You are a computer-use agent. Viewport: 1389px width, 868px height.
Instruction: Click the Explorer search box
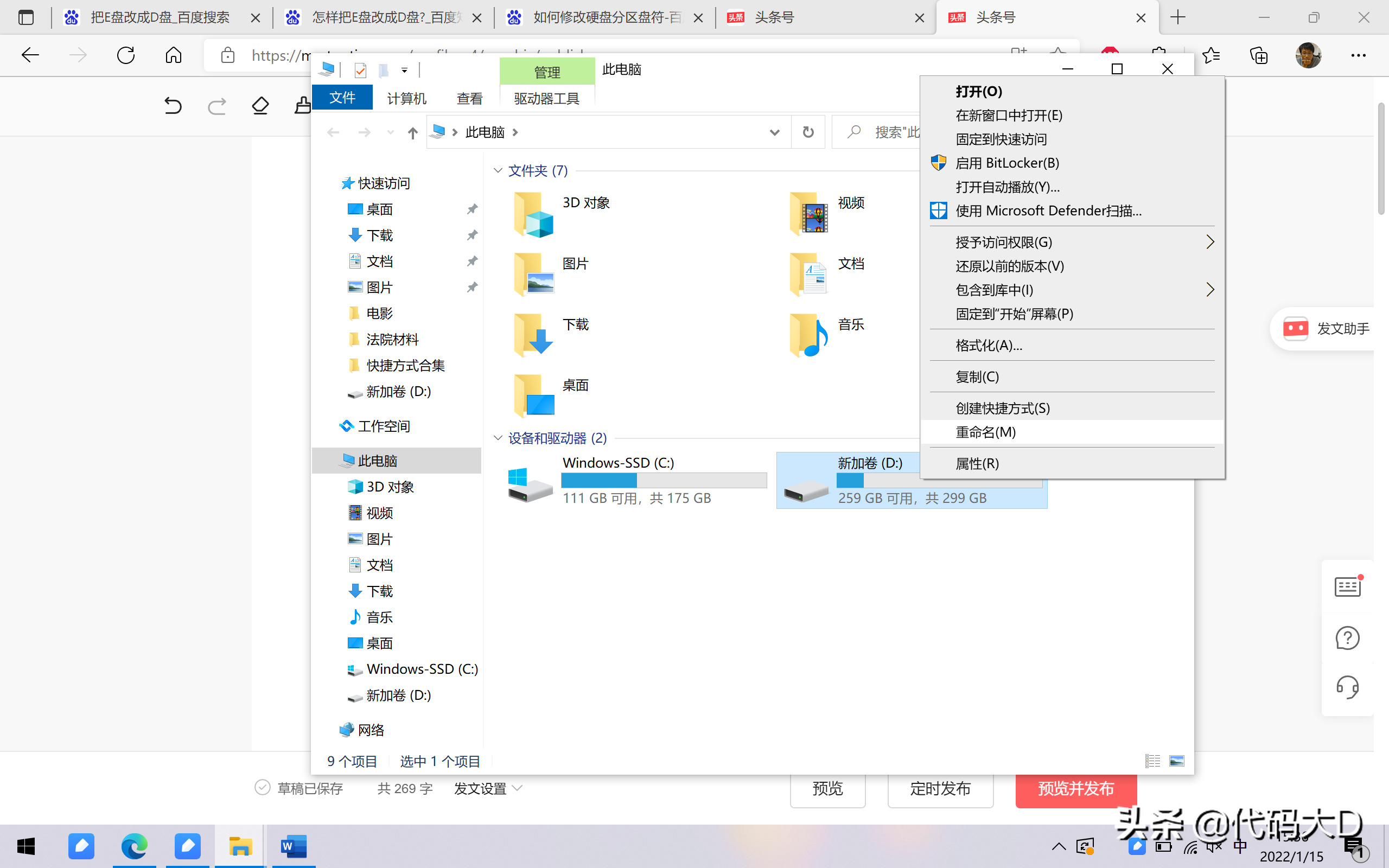click(x=877, y=132)
